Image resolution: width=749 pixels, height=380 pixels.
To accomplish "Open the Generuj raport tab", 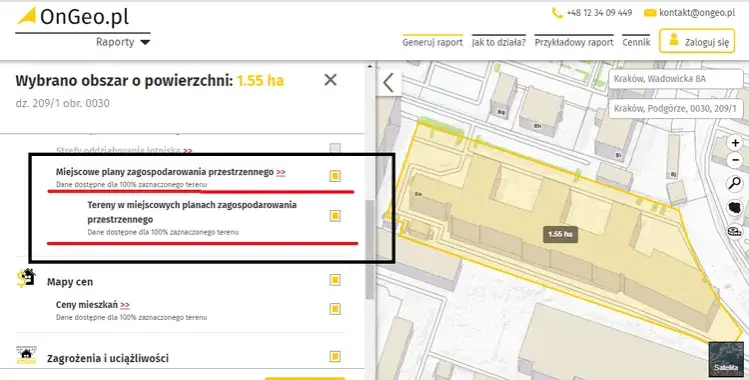I will [x=432, y=42].
